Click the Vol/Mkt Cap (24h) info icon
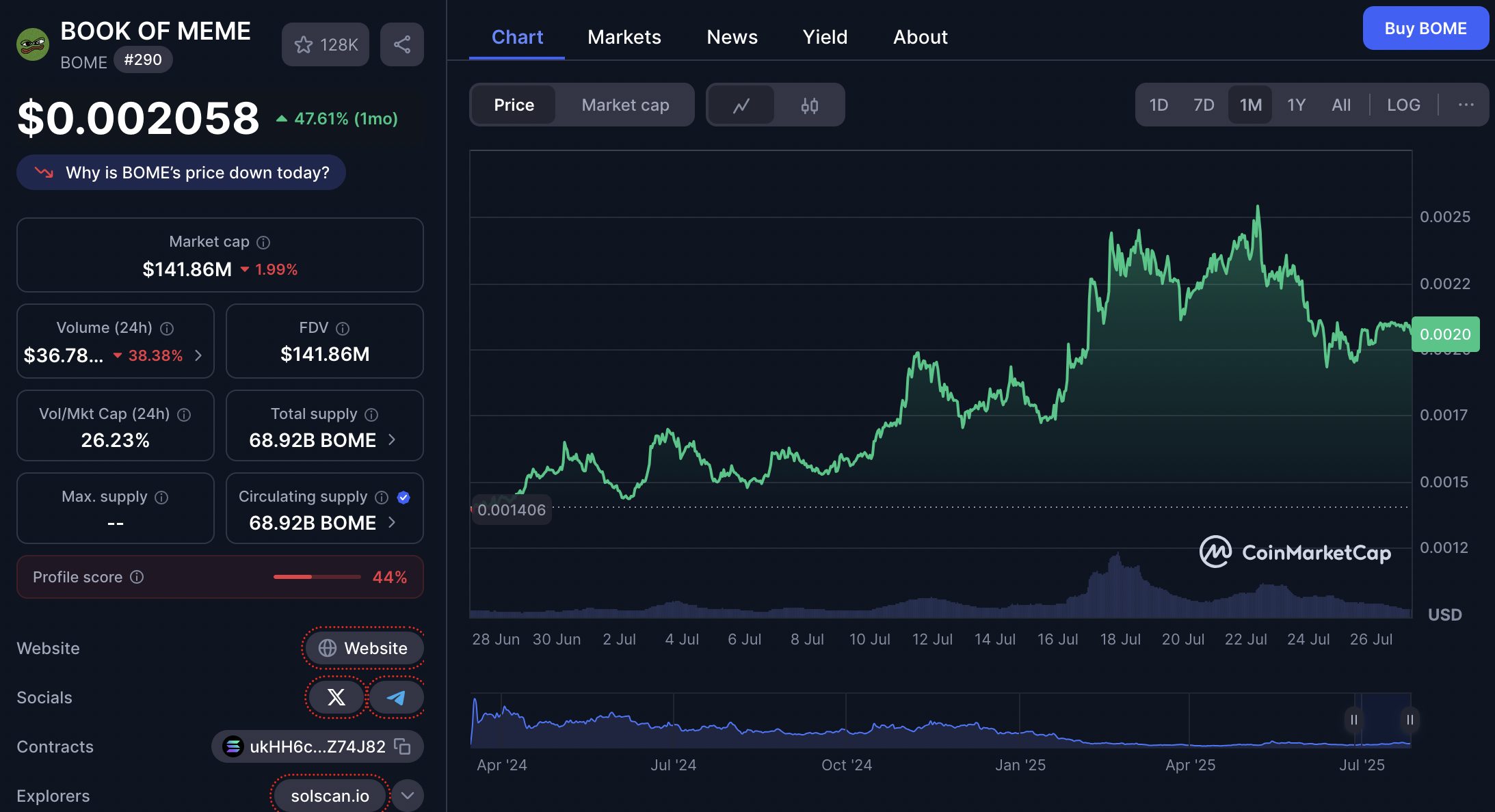 (x=184, y=415)
